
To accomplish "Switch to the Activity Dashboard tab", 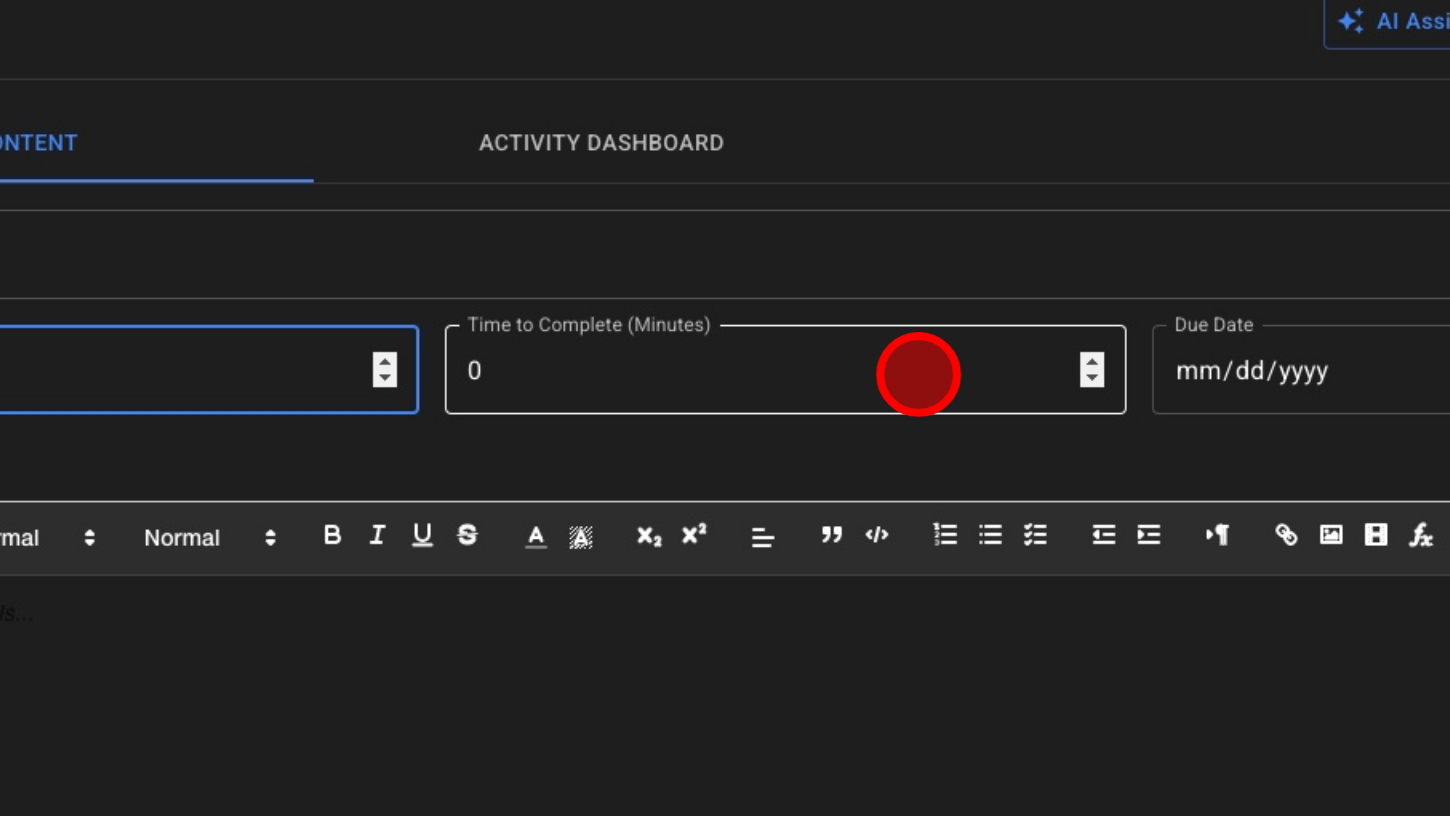I will click(x=601, y=143).
